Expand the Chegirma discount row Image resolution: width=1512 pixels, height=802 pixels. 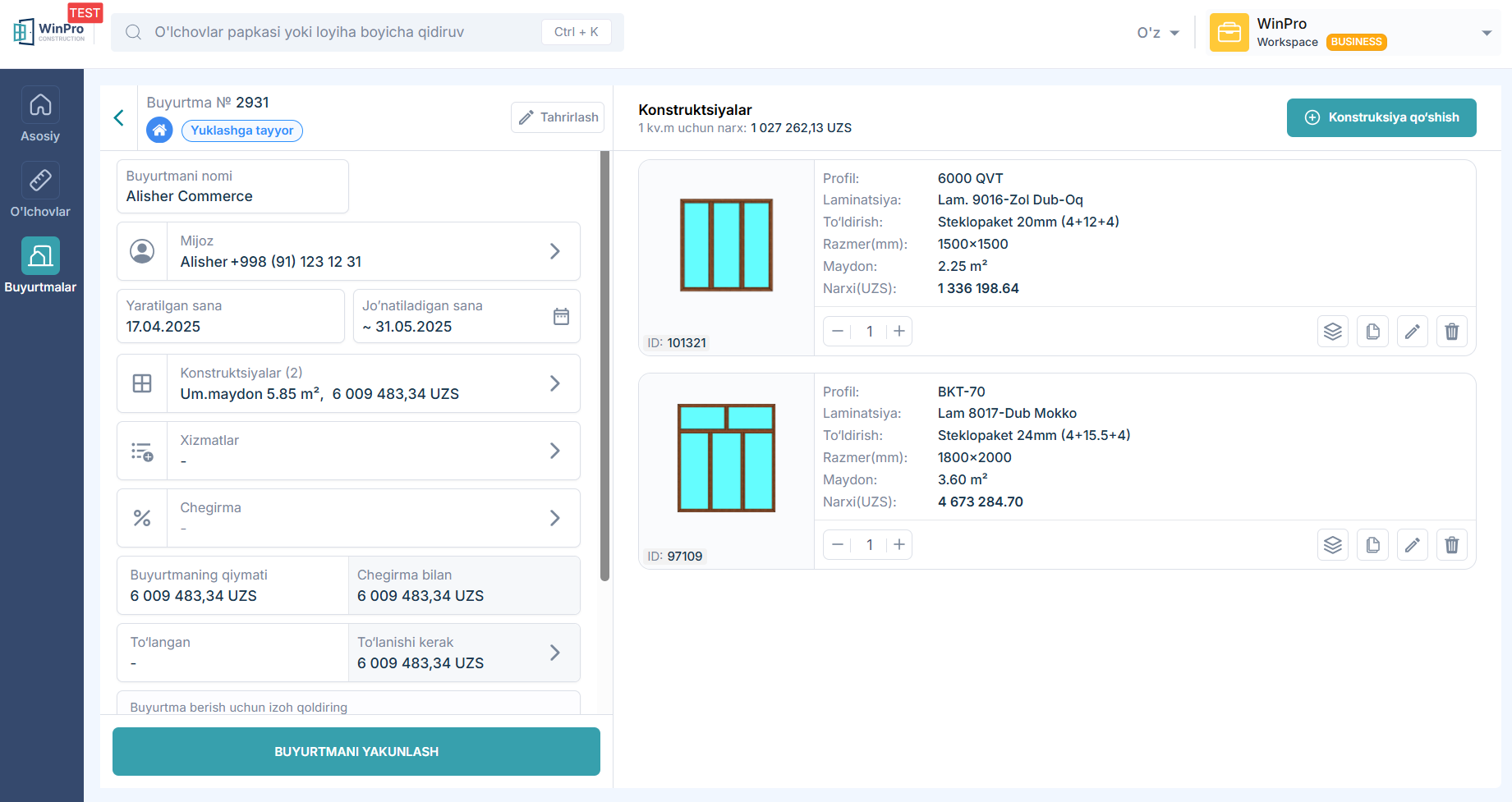coord(554,518)
